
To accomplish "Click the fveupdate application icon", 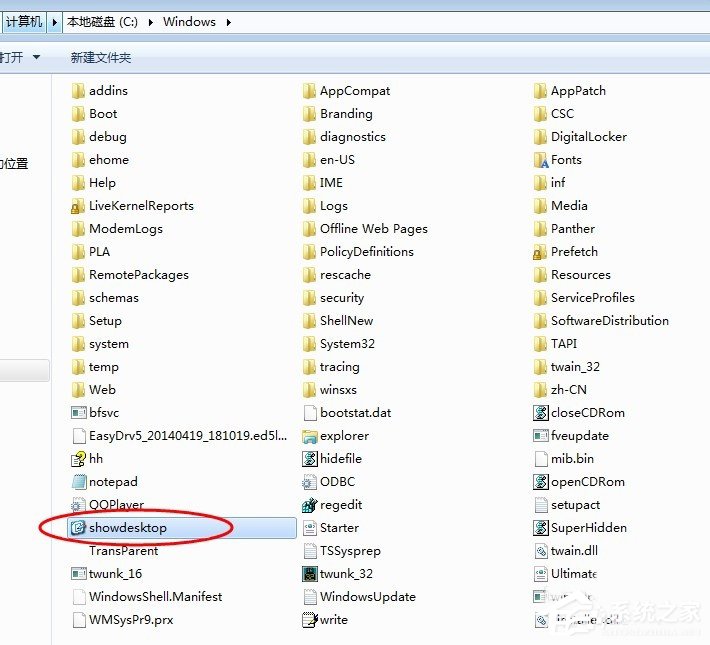I will click(541, 436).
